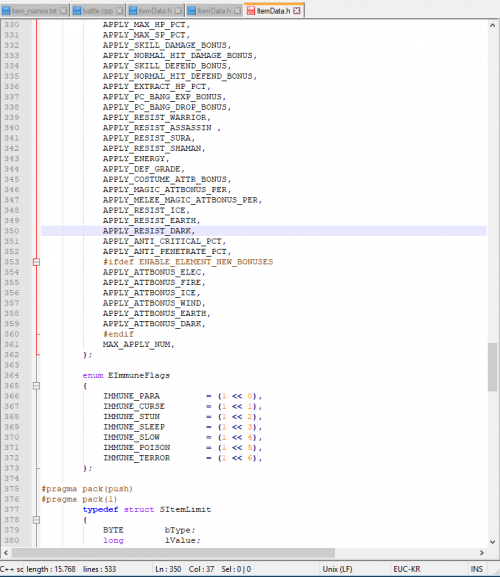
Task: Click the horizontal scrollbar left arrow
Action: (6, 553)
